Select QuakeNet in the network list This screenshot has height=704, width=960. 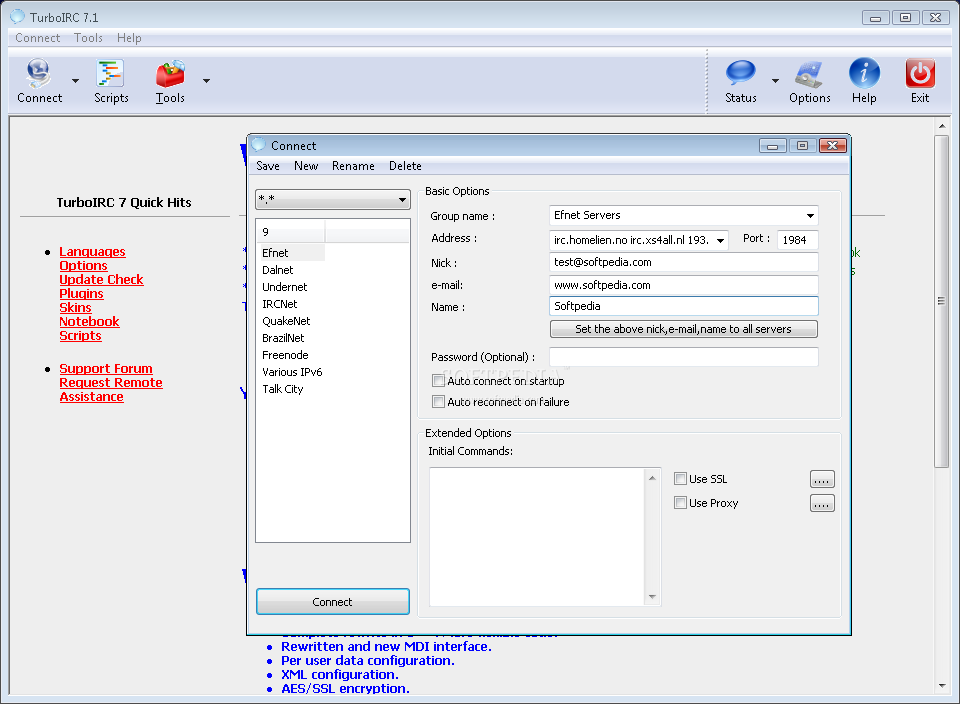[286, 321]
